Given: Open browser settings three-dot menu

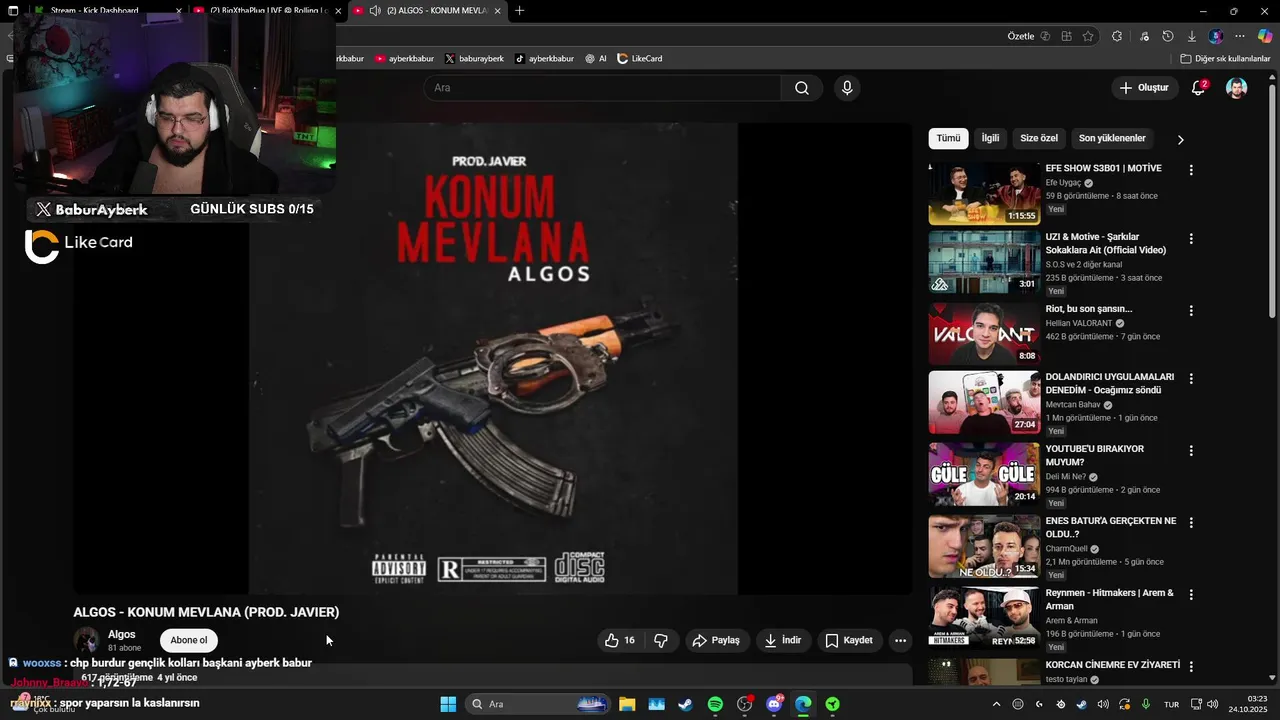Looking at the screenshot, I should [x=1240, y=36].
